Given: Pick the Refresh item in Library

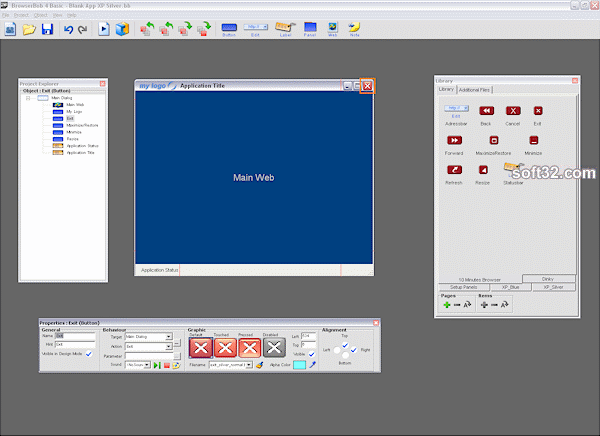Looking at the screenshot, I should point(454,171).
